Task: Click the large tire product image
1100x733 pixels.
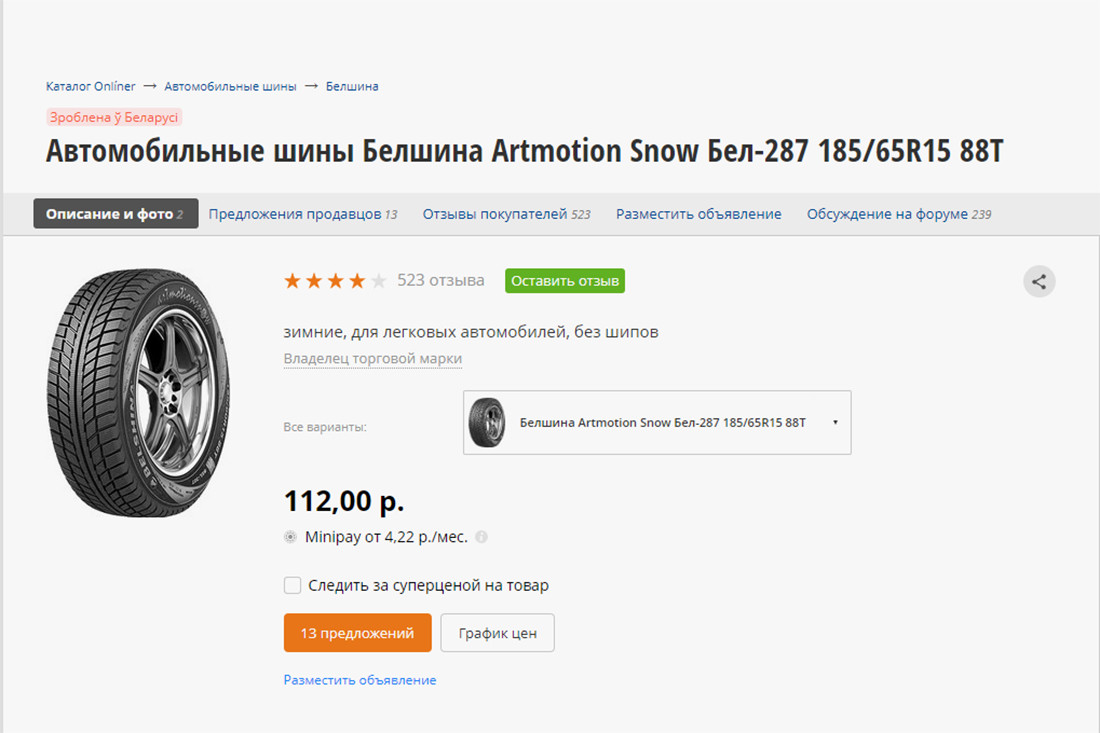Action: pyautogui.click(x=138, y=392)
